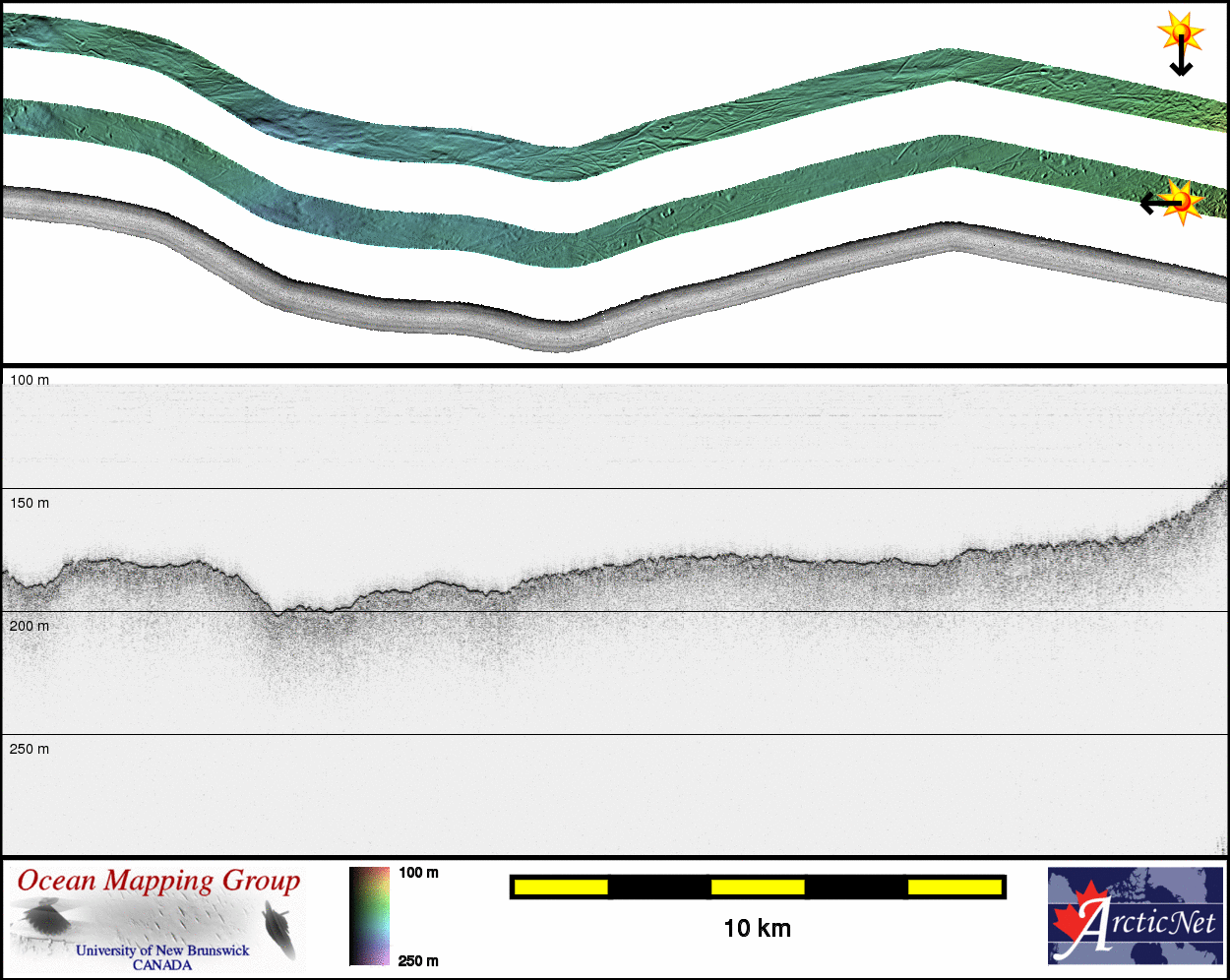The height and width of the screenshot is (980, 1230).
Task: Click the deepest seabed dip in sub-bottom profile
Action: tap(278, 613)
